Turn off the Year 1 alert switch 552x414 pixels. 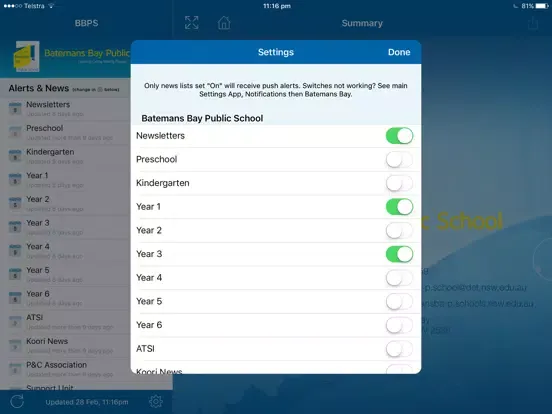pyautogui.click(x=399, y=207)
